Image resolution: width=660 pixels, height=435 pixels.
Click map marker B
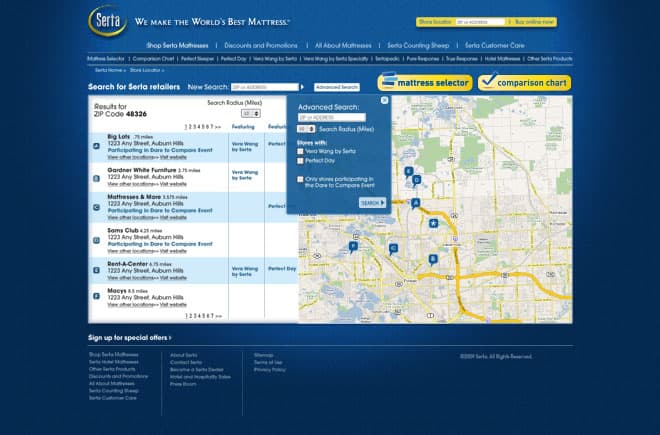(x=433, y=259)
